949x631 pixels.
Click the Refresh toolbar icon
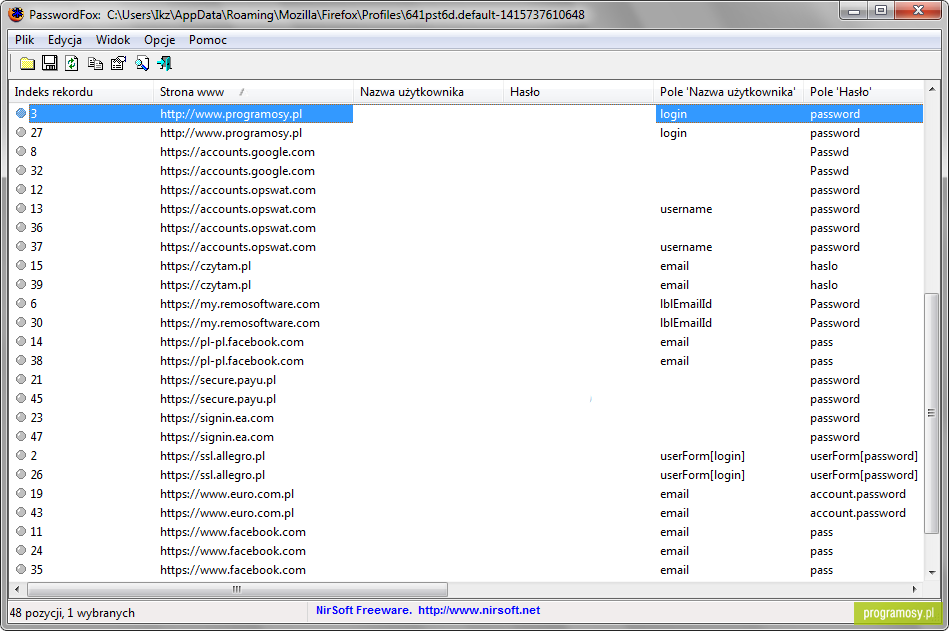(72, 64)
